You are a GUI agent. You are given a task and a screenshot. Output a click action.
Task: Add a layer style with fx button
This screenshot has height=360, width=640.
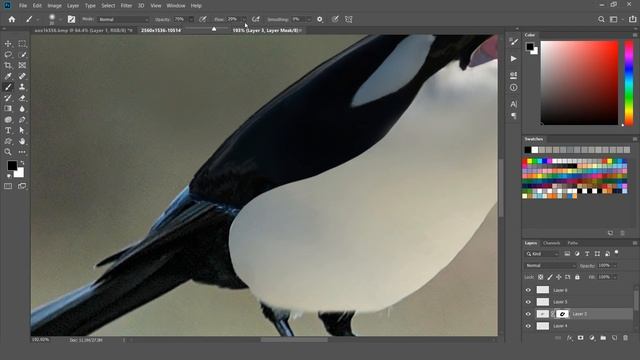570,338
